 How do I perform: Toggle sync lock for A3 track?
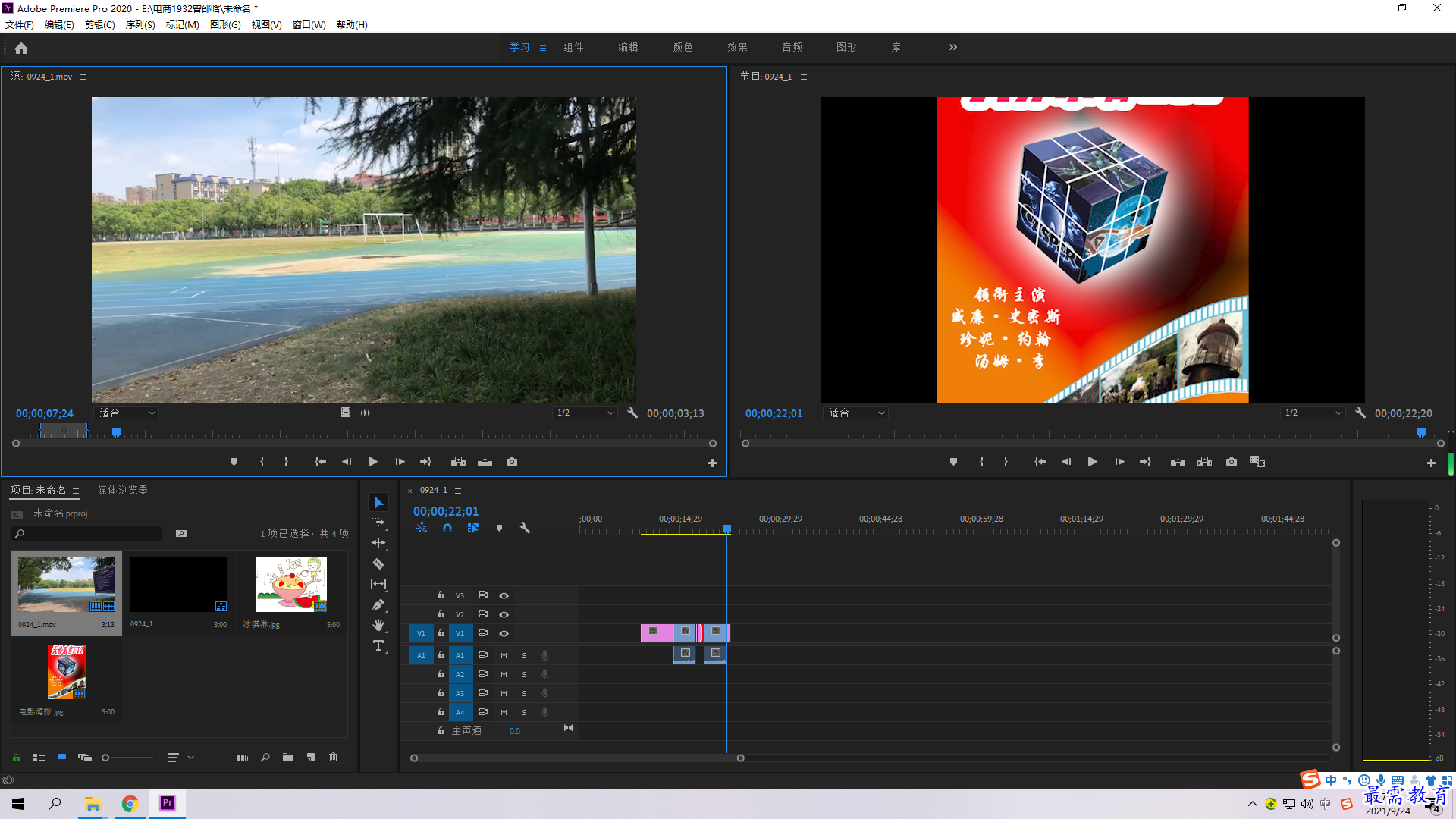coord(483,693)
